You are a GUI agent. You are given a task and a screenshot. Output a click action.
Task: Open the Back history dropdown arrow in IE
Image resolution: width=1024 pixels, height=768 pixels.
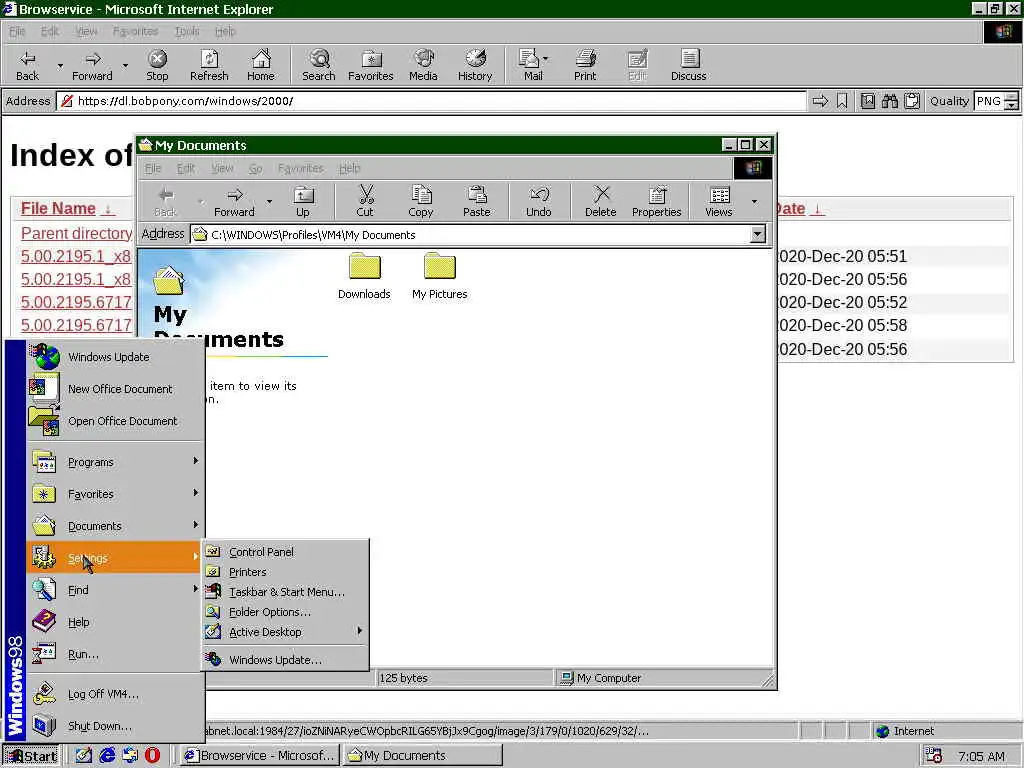(x=60, y=65)
